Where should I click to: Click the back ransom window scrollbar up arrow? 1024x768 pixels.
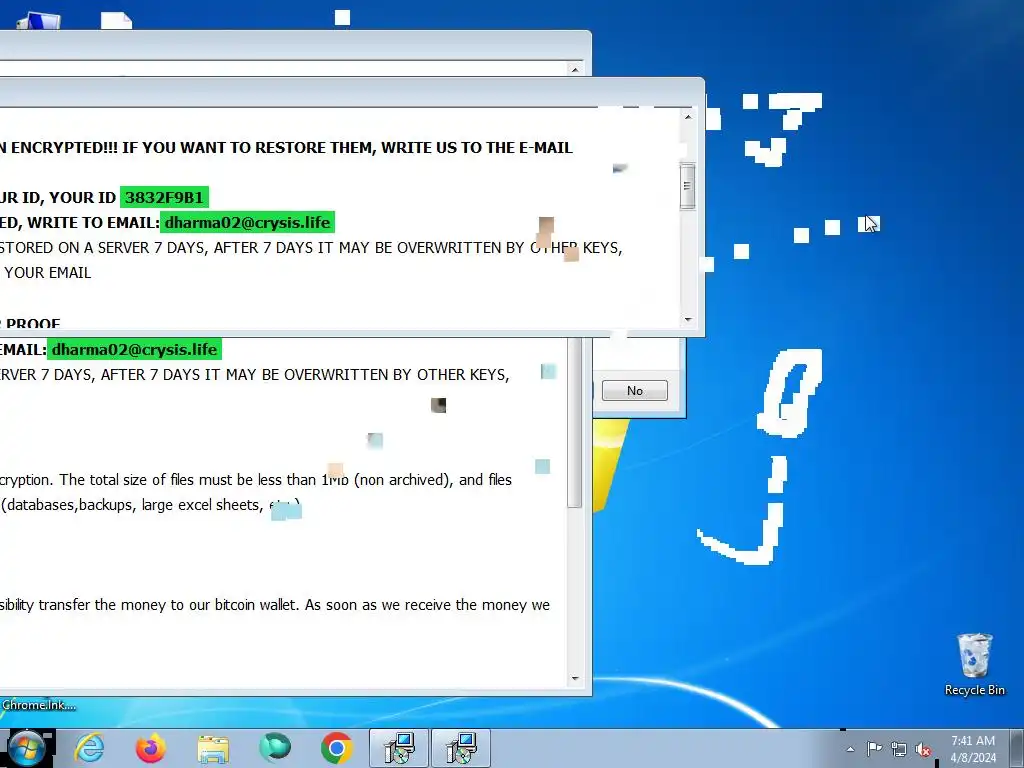tap(575, 69)
